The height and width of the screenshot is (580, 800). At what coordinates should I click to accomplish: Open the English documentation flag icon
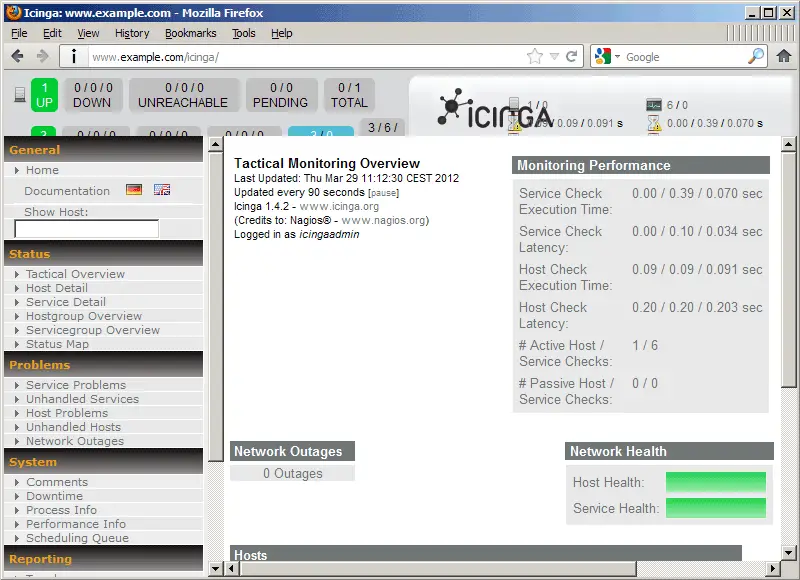(x=161, y=190)
